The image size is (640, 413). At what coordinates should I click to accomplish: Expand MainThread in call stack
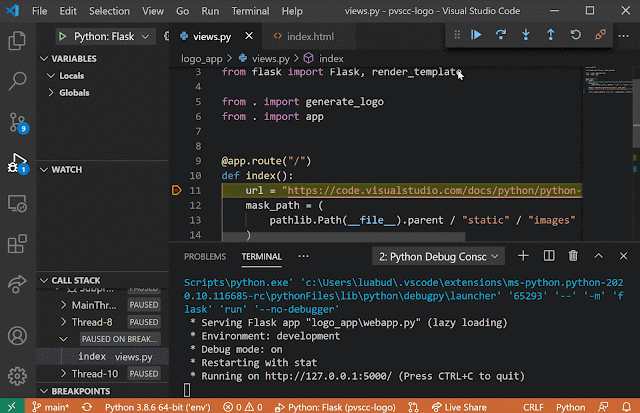[63, 305]
